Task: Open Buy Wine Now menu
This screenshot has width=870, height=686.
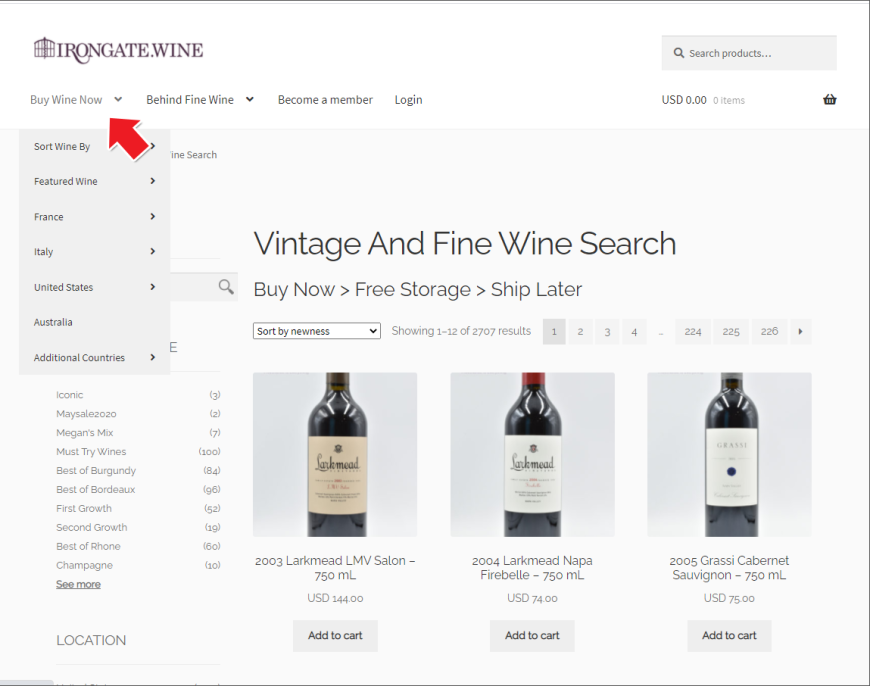Action: coord(66,100)
